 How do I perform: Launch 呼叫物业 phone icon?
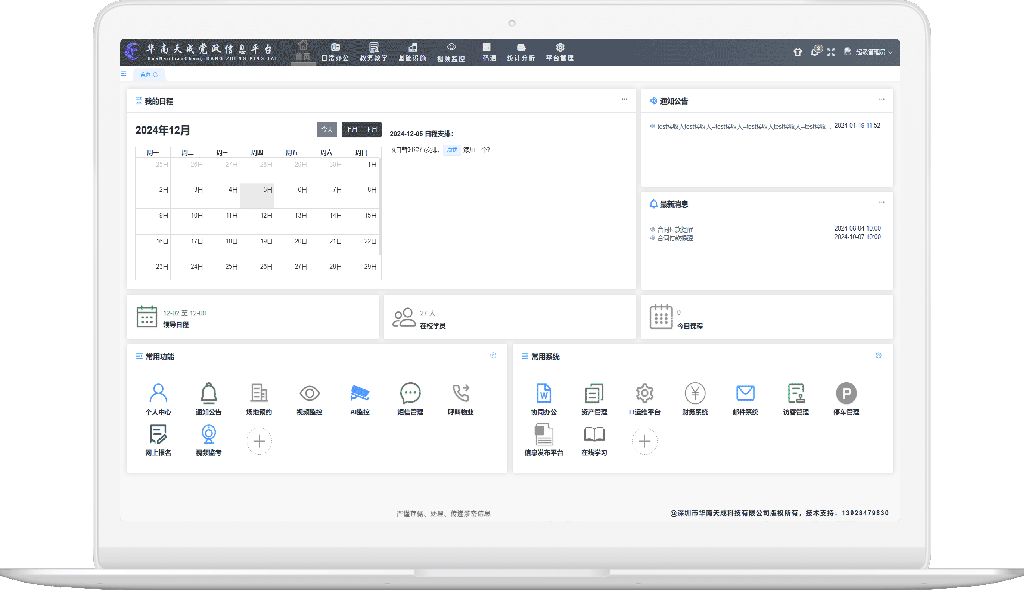point(461,393)
